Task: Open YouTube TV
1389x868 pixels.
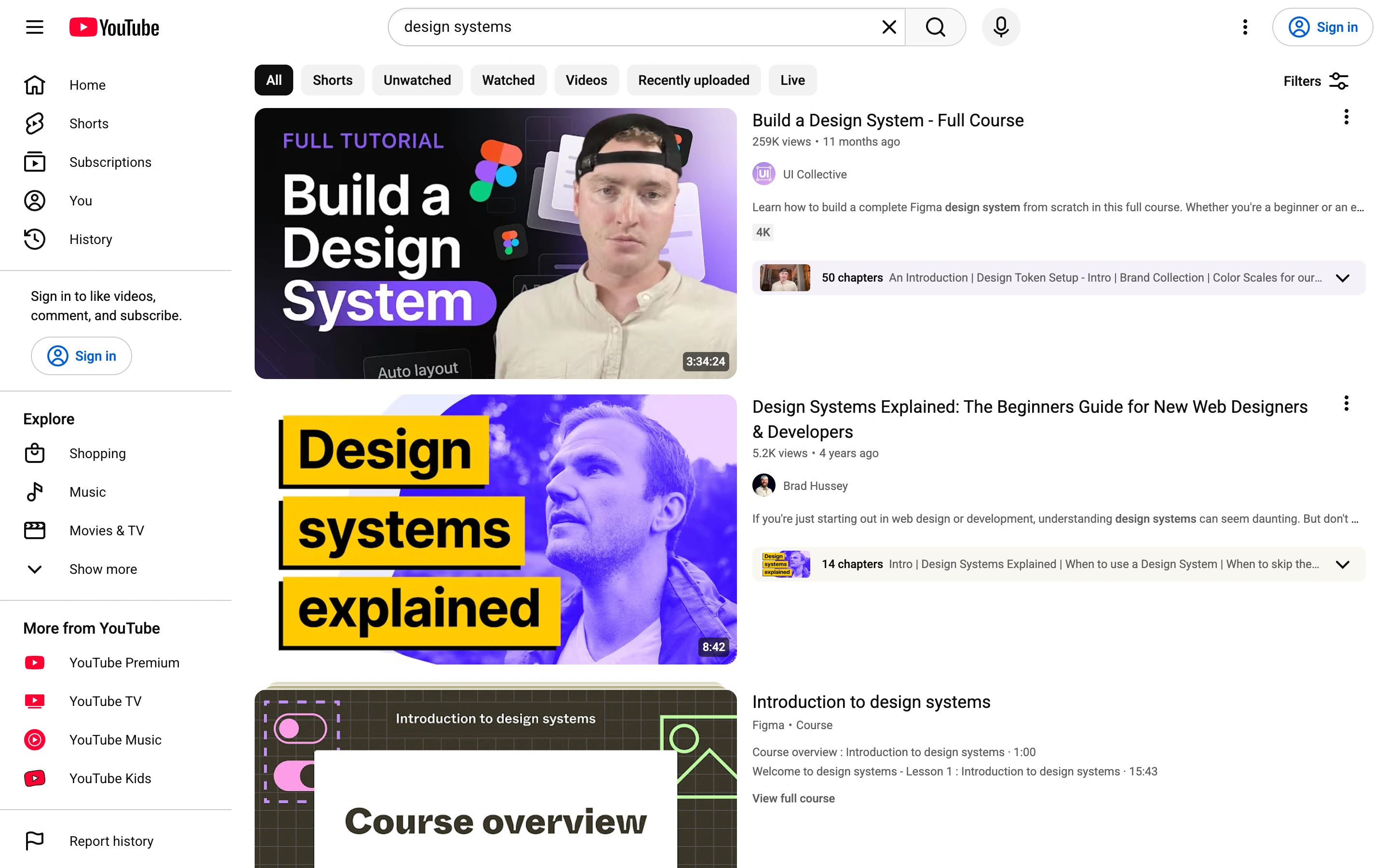Action: pyautogui.click(x=116, y=701)
